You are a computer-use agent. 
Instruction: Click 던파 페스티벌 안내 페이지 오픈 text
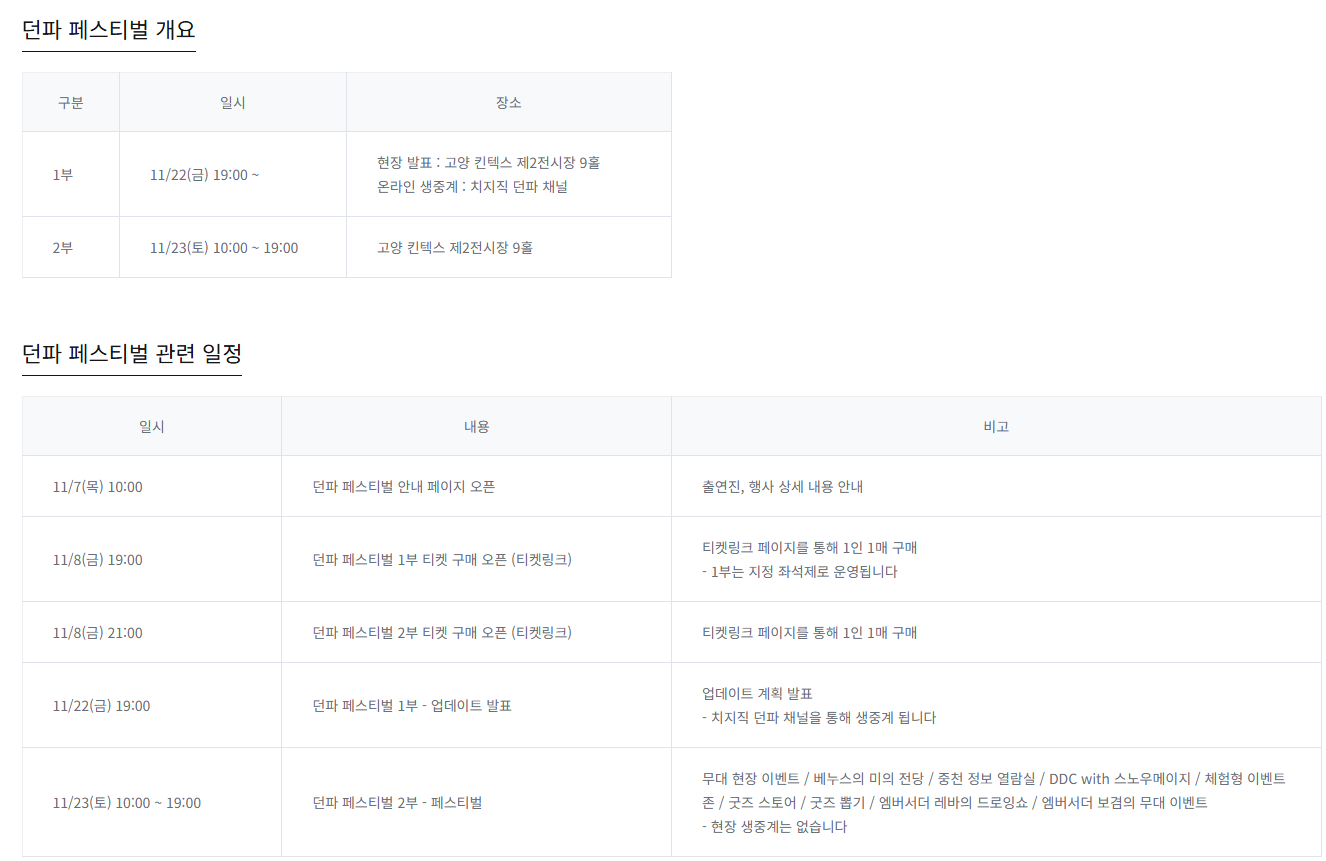pyautogui.click(x=404, y=487)
